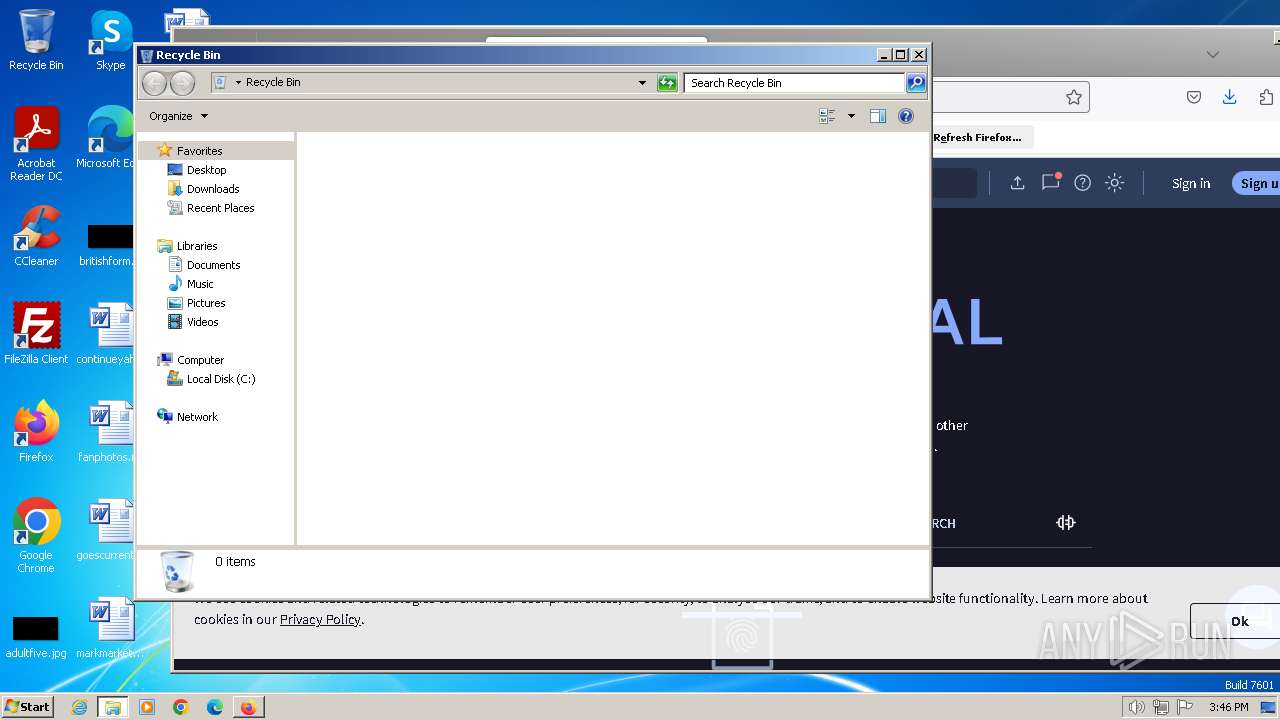Switch to Firefox taskbar button
Screen dimensions: 1280x720
click(248, 707)
